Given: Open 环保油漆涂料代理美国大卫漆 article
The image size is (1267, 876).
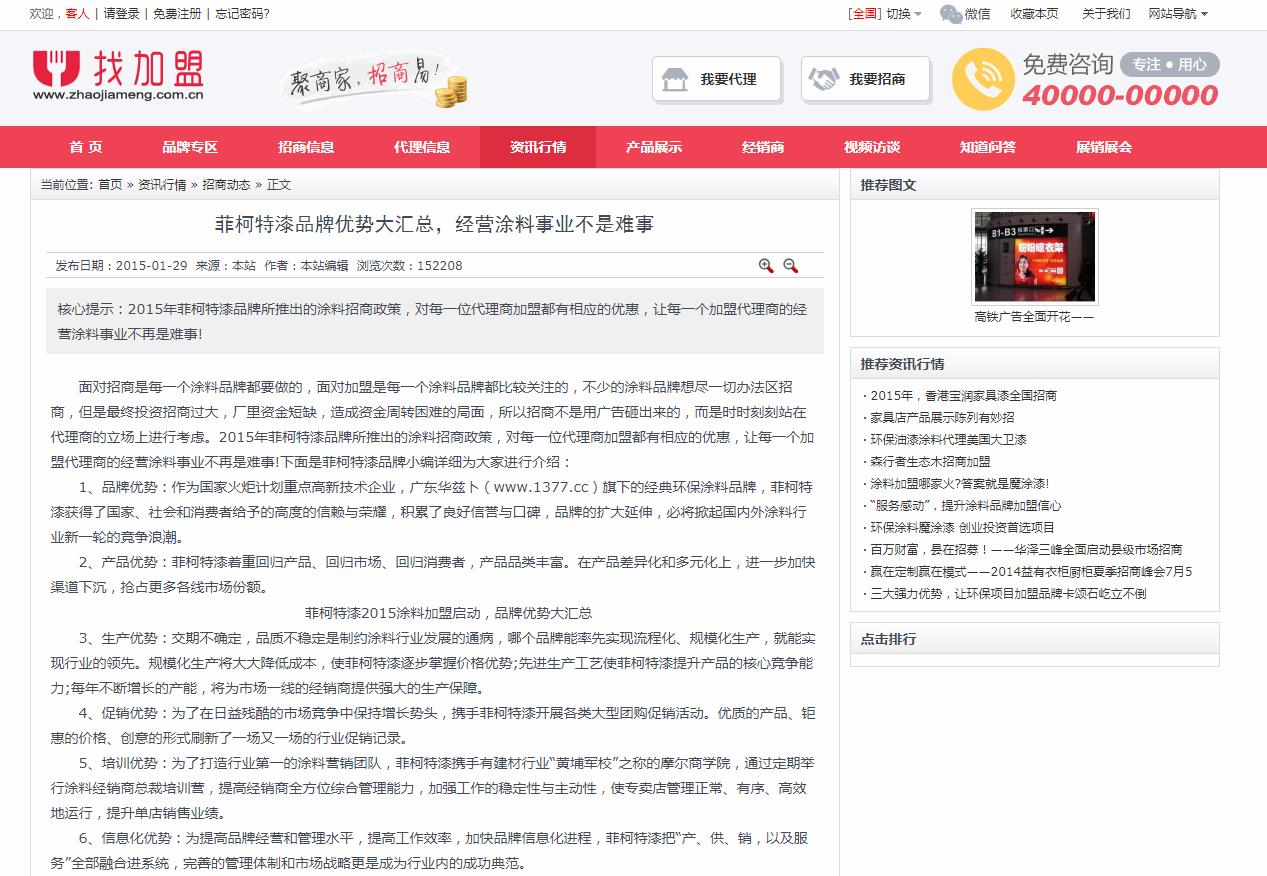Looking at the screenshot, I should coord(948,440).
